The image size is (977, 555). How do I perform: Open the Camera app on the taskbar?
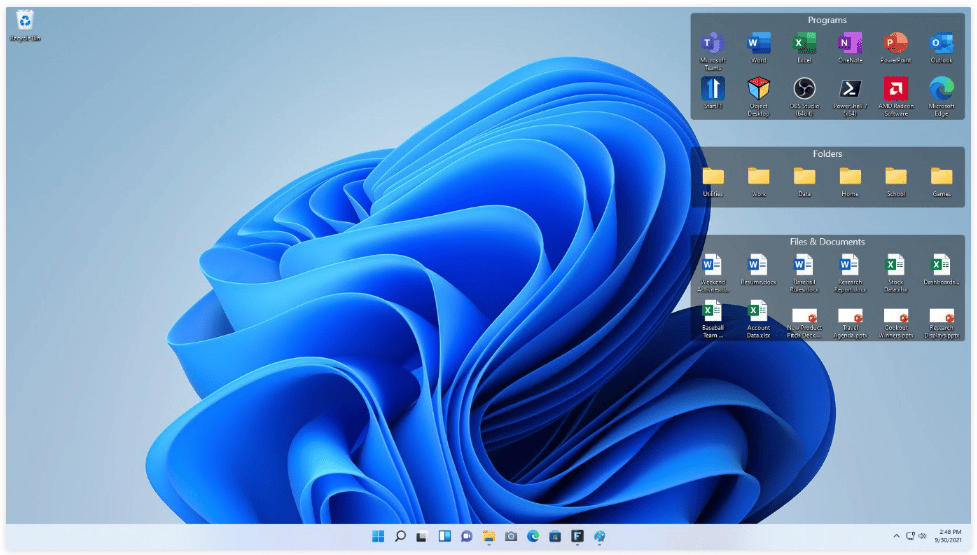tap(510, 536)
